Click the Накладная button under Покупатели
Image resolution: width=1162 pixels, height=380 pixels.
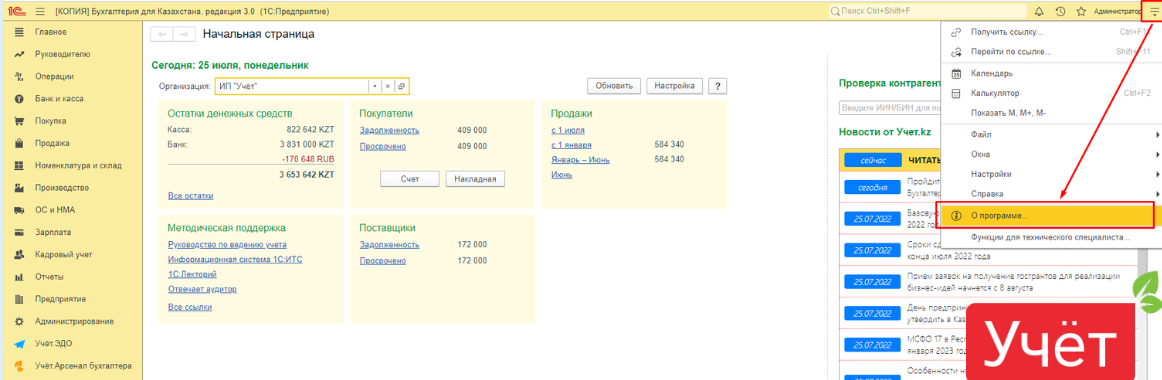(x=475, y=179)
